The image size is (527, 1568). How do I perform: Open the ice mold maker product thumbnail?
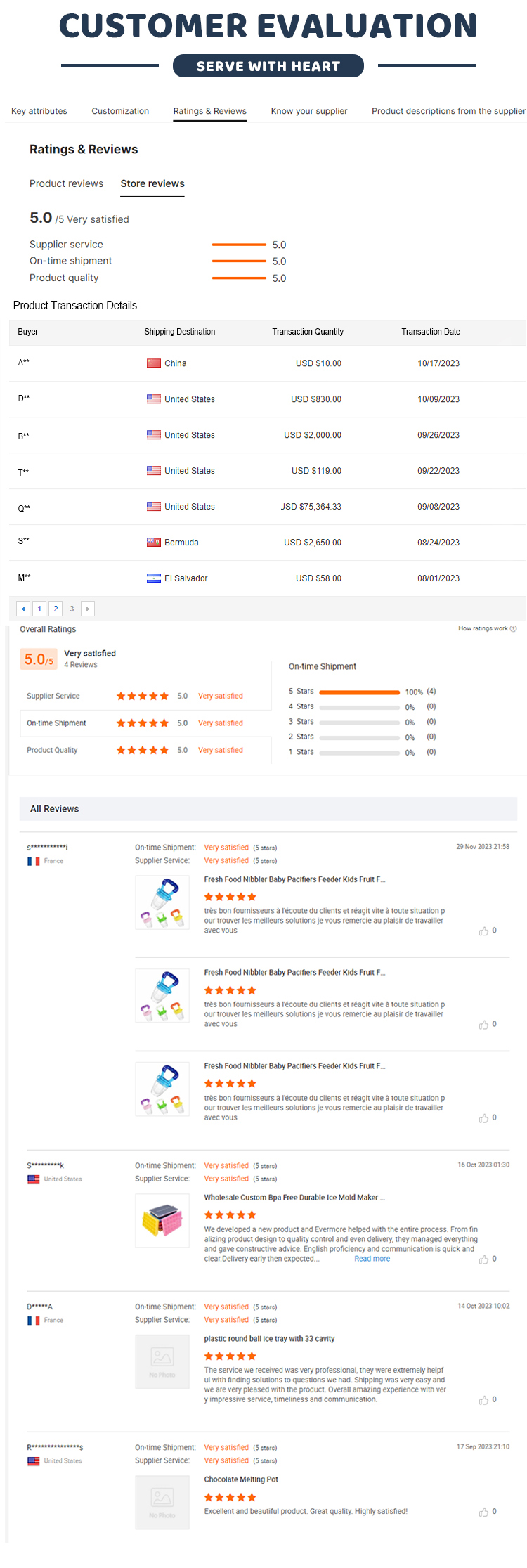pos(162,1220)
